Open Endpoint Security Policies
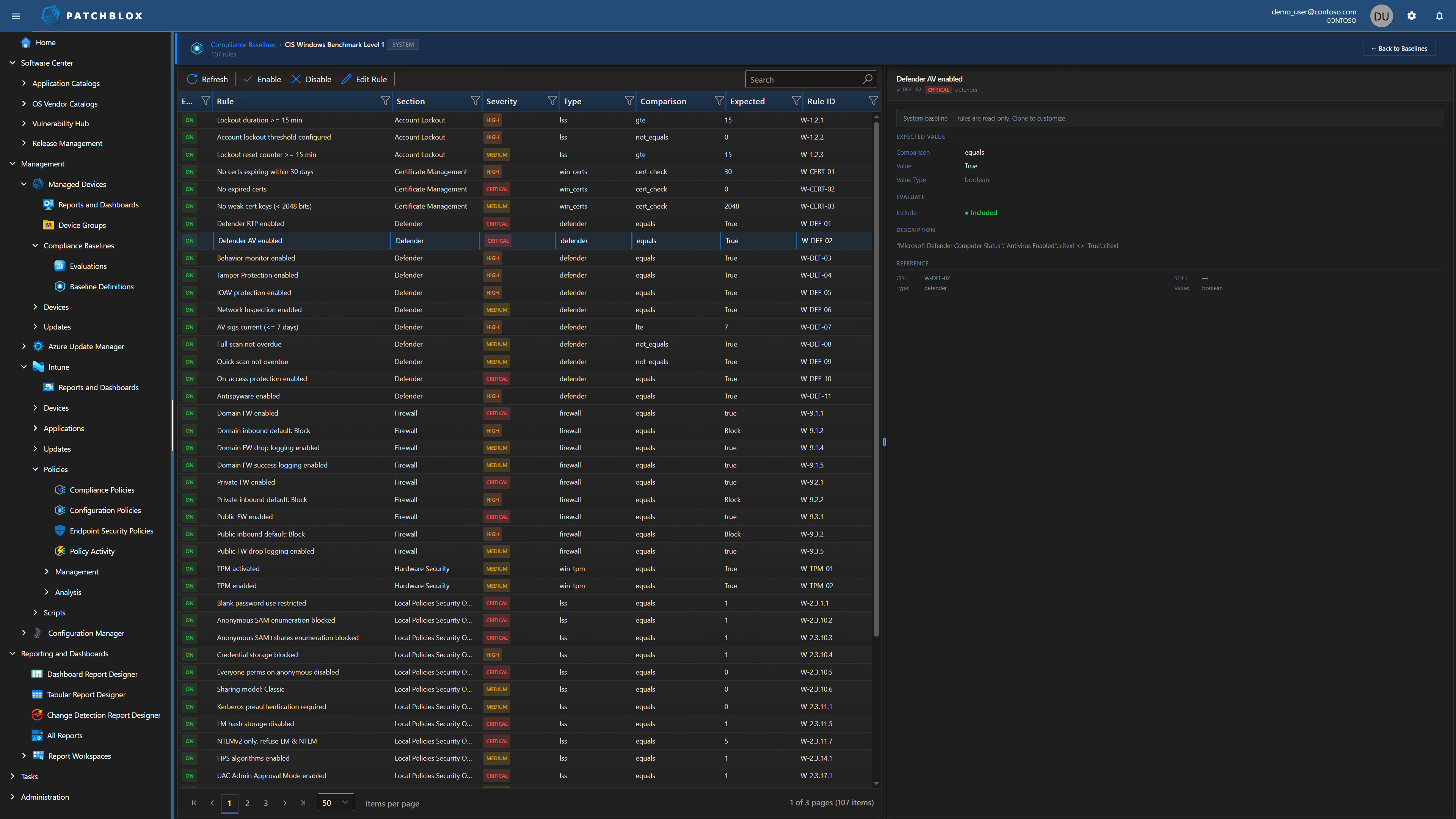 click(x=111, y=531)
